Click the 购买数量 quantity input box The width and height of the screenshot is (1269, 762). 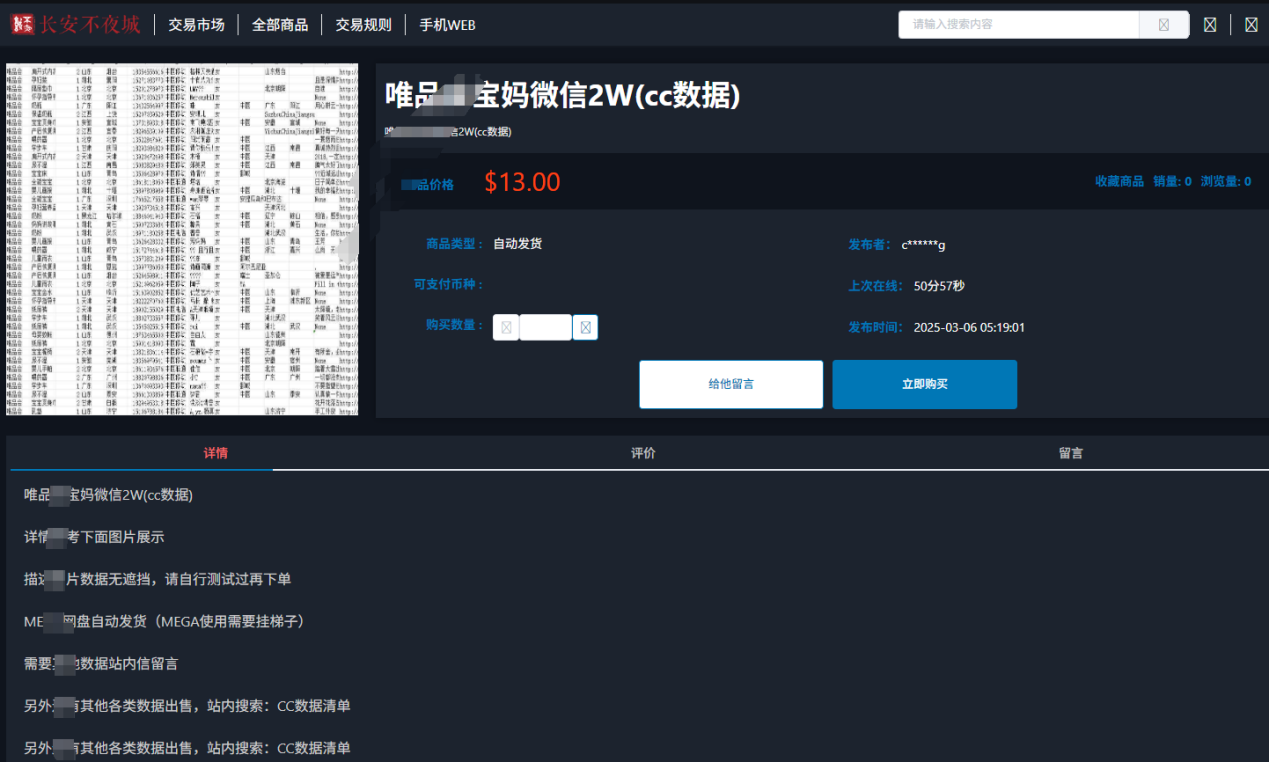[x=545, y=327]
